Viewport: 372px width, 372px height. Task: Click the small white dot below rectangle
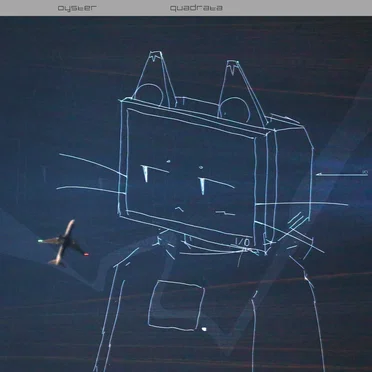coord(204,329)
